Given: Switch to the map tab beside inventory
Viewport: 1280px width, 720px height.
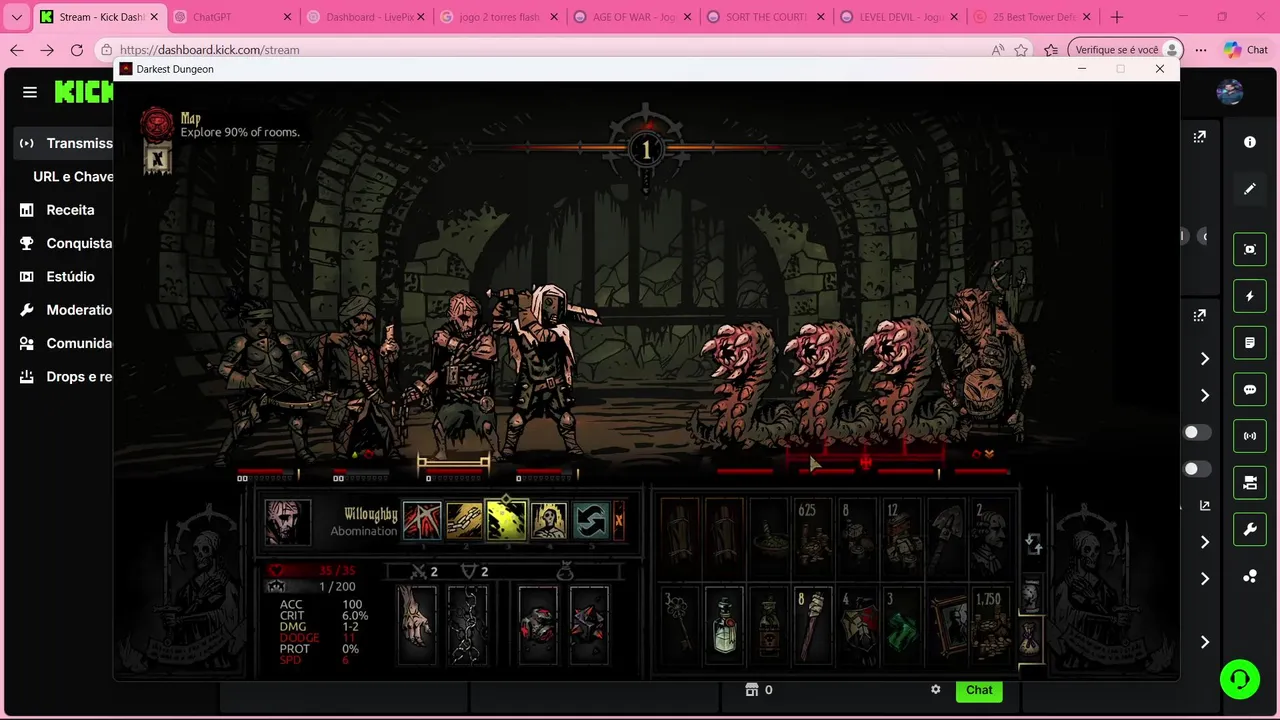Looking at the screenshot, I should pyautogui.click(x=1031, y=594).
